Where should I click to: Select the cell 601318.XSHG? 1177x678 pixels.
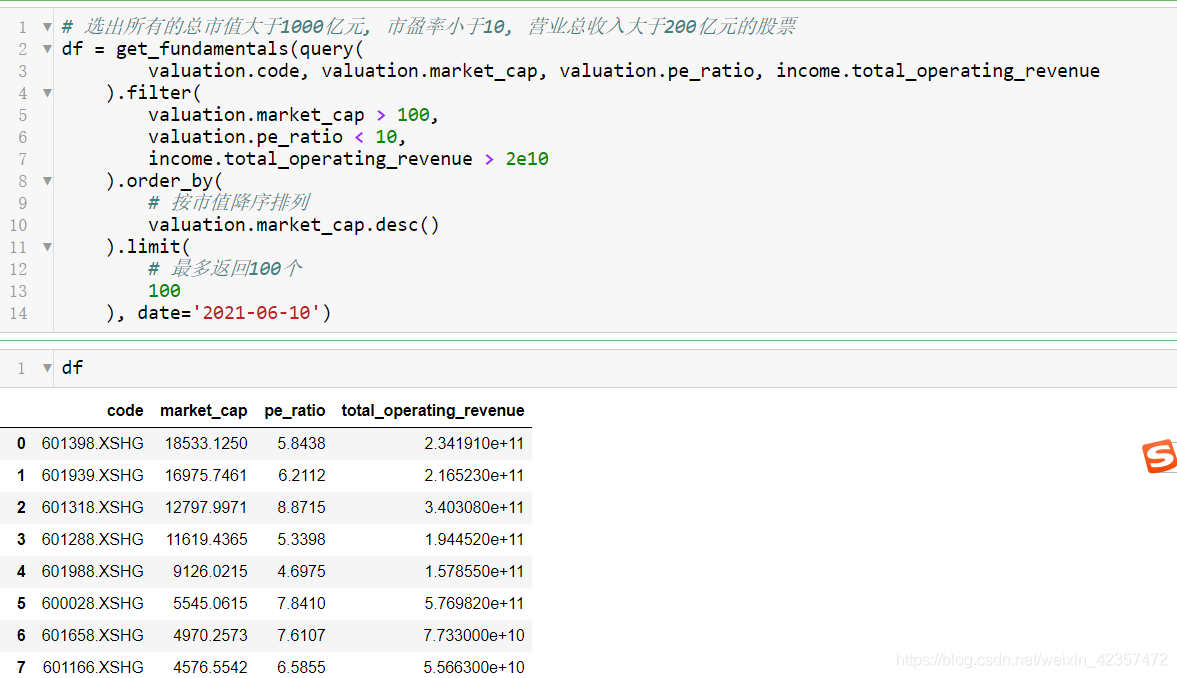coord(92,508)
